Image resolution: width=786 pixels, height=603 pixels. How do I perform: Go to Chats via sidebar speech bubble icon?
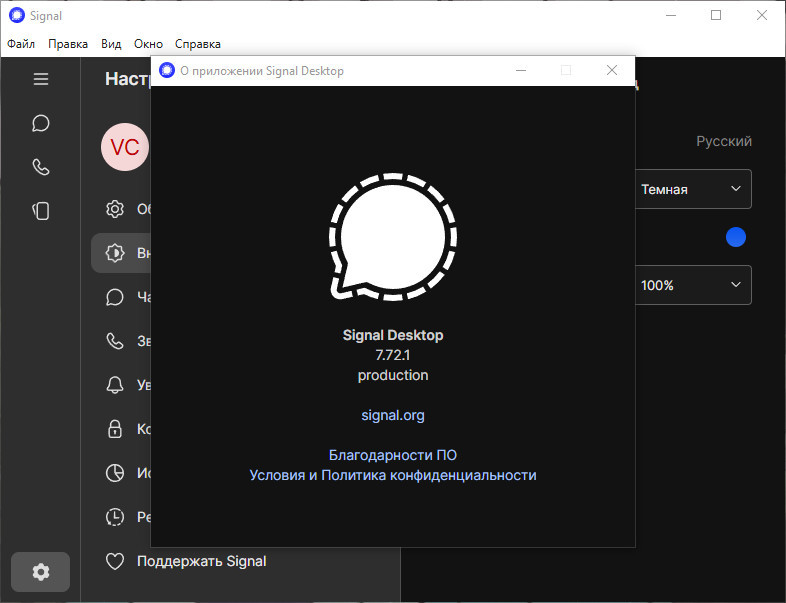41,123
